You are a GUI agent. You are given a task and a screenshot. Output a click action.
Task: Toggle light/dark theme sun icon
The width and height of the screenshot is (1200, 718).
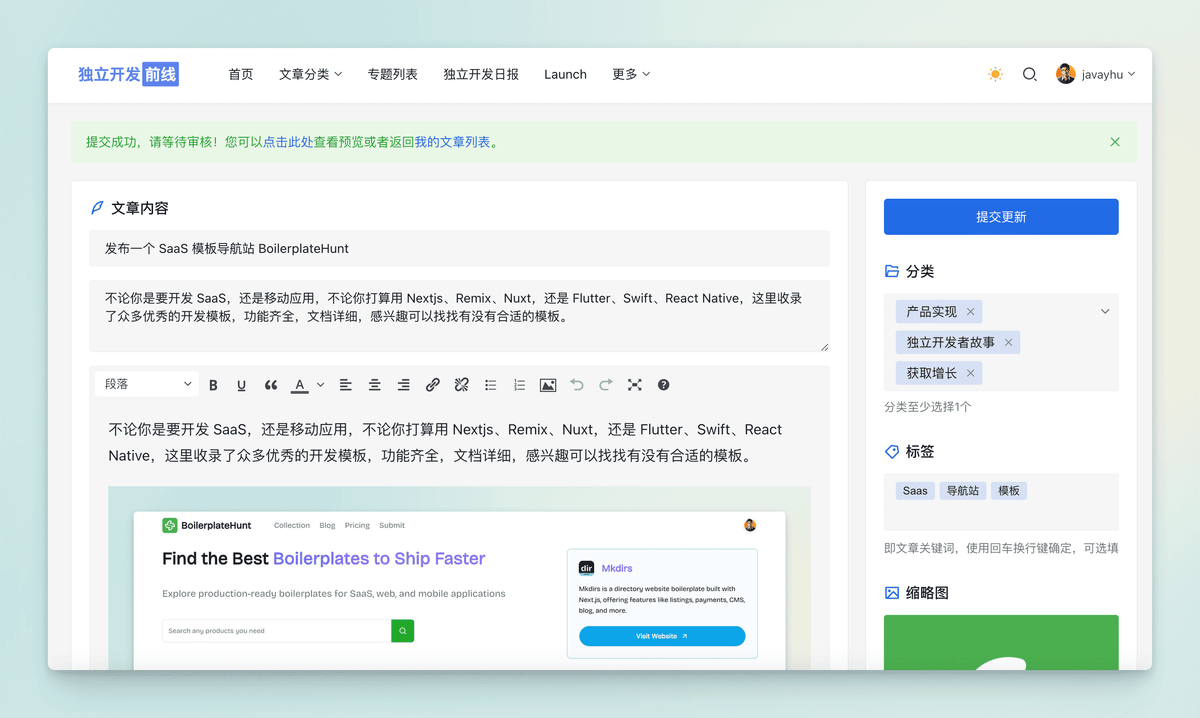[x=995, y=74]
